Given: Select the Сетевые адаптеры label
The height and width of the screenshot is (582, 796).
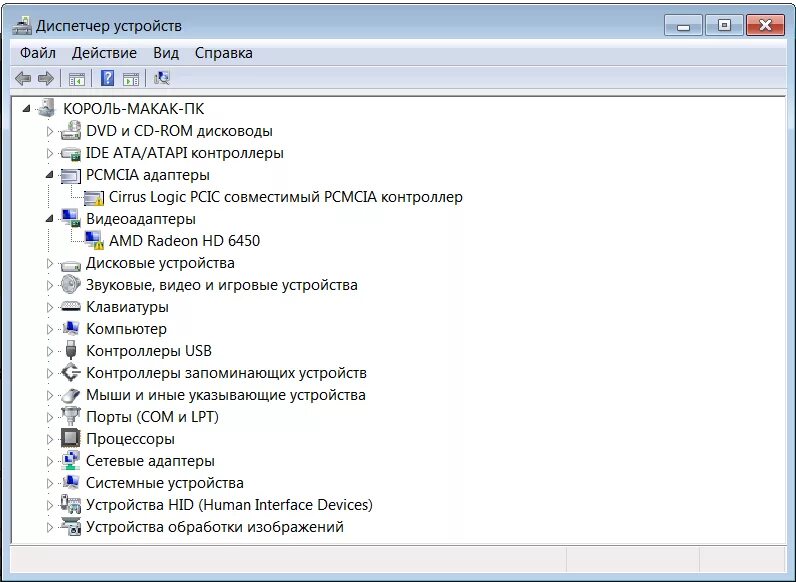Looking at the screenshot, I should 150,461.
